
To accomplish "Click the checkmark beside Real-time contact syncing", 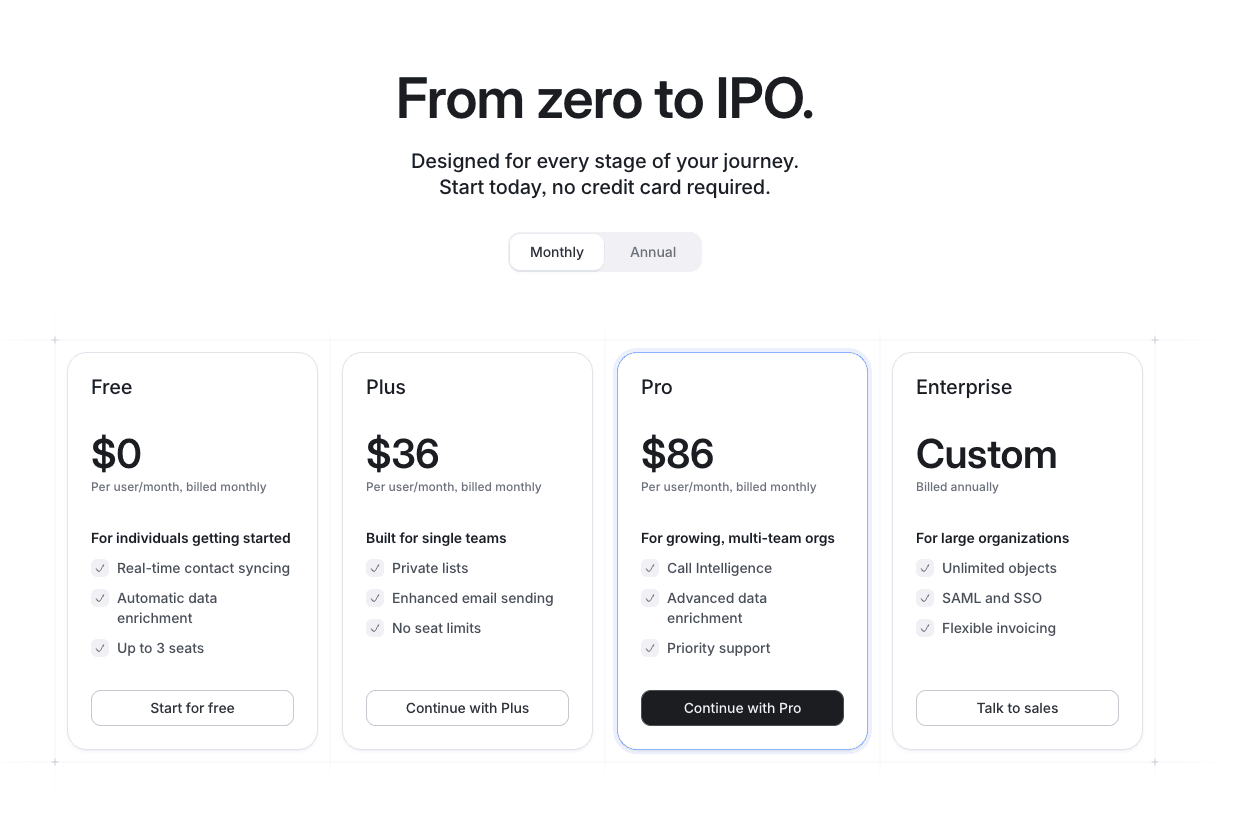I will click(x=100, y=568).
